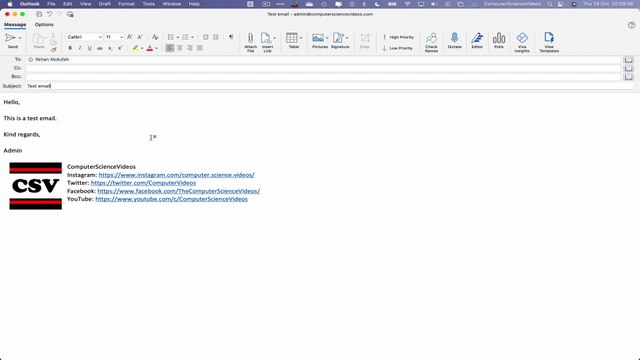Increase font size with the larger A icon
The height and width of the screenshot is (360, 640).
click(129, 37)
